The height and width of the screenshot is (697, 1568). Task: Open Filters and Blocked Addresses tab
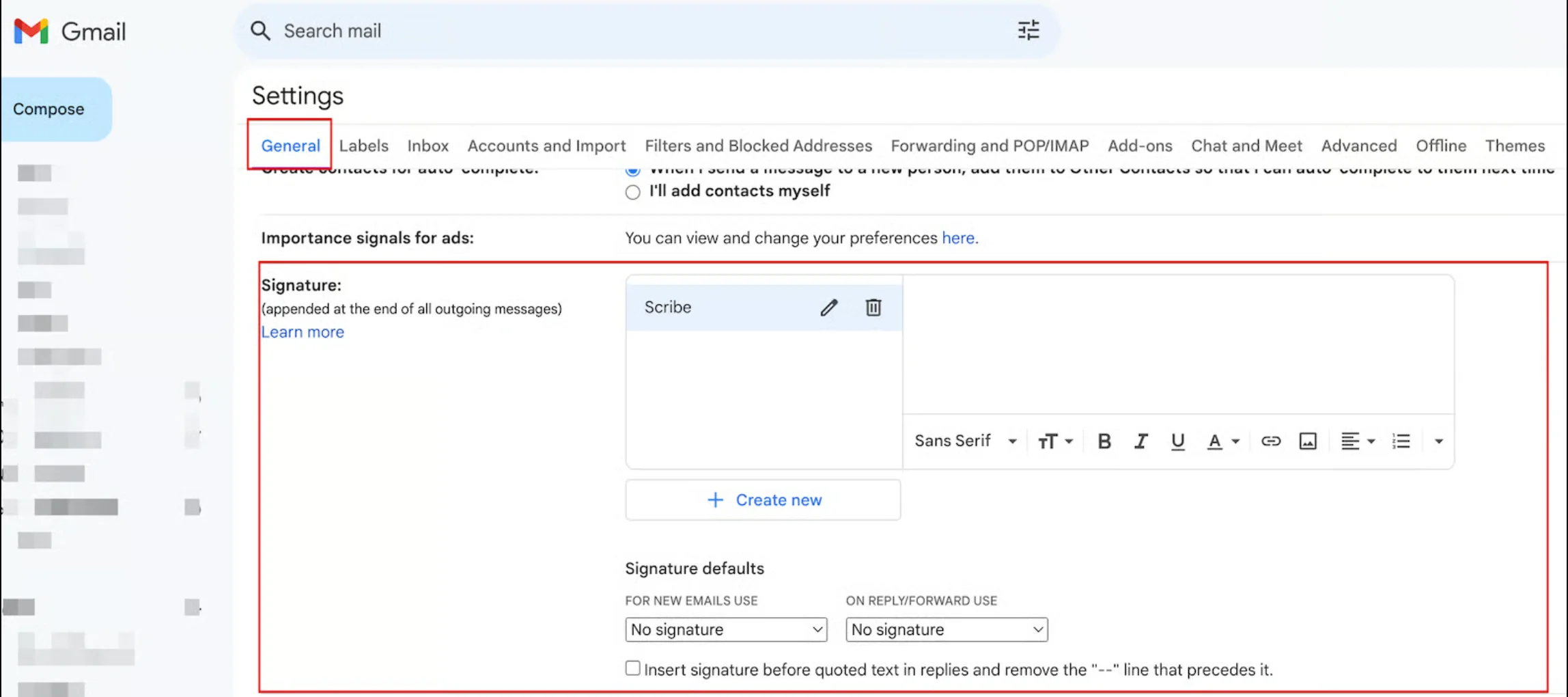759,146
